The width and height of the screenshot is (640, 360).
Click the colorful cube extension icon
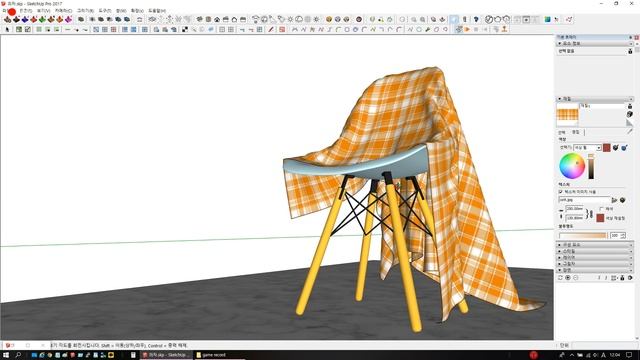(547, 19)
